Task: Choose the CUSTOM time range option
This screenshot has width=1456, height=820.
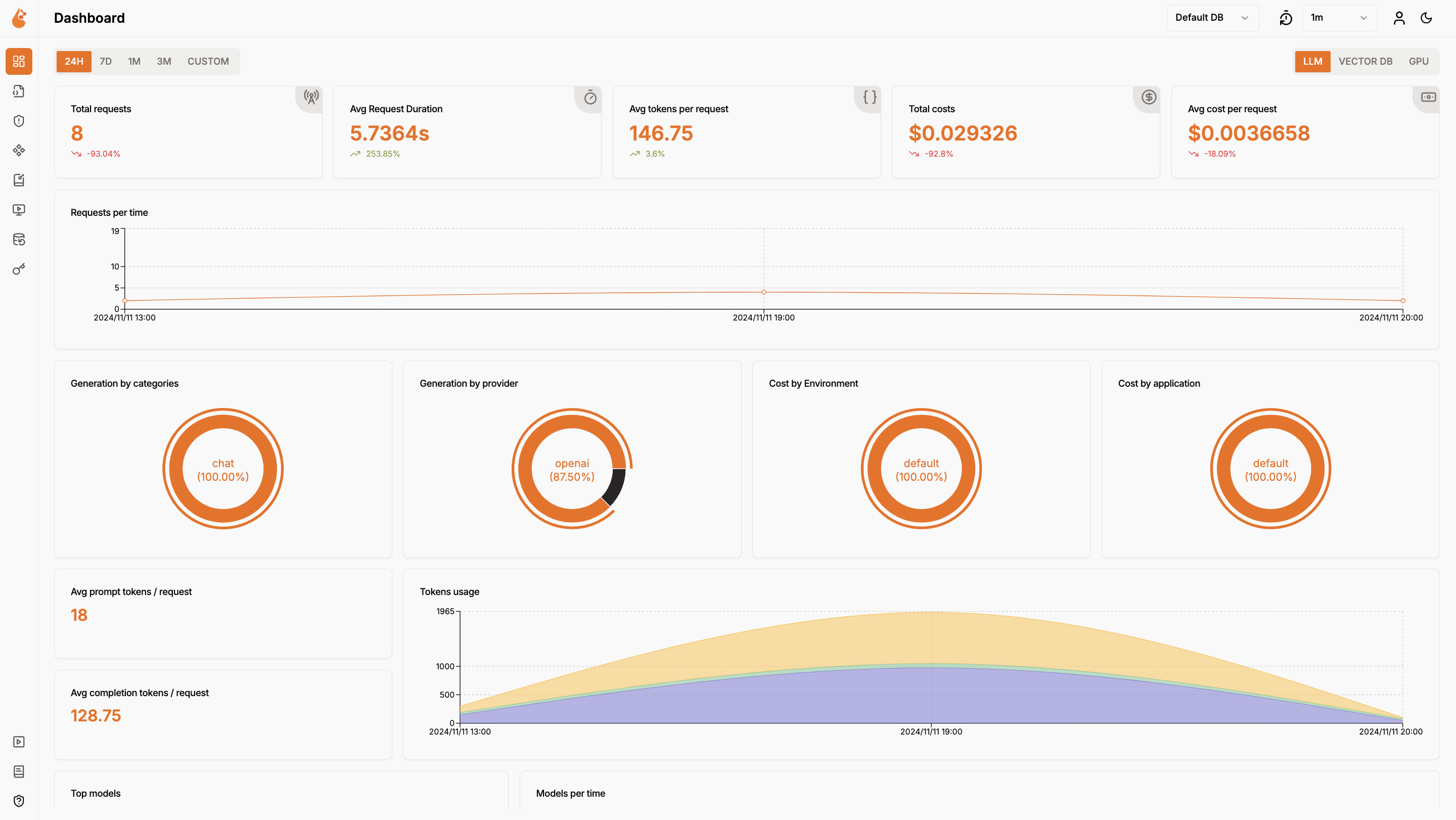Action: click(208, 61)
